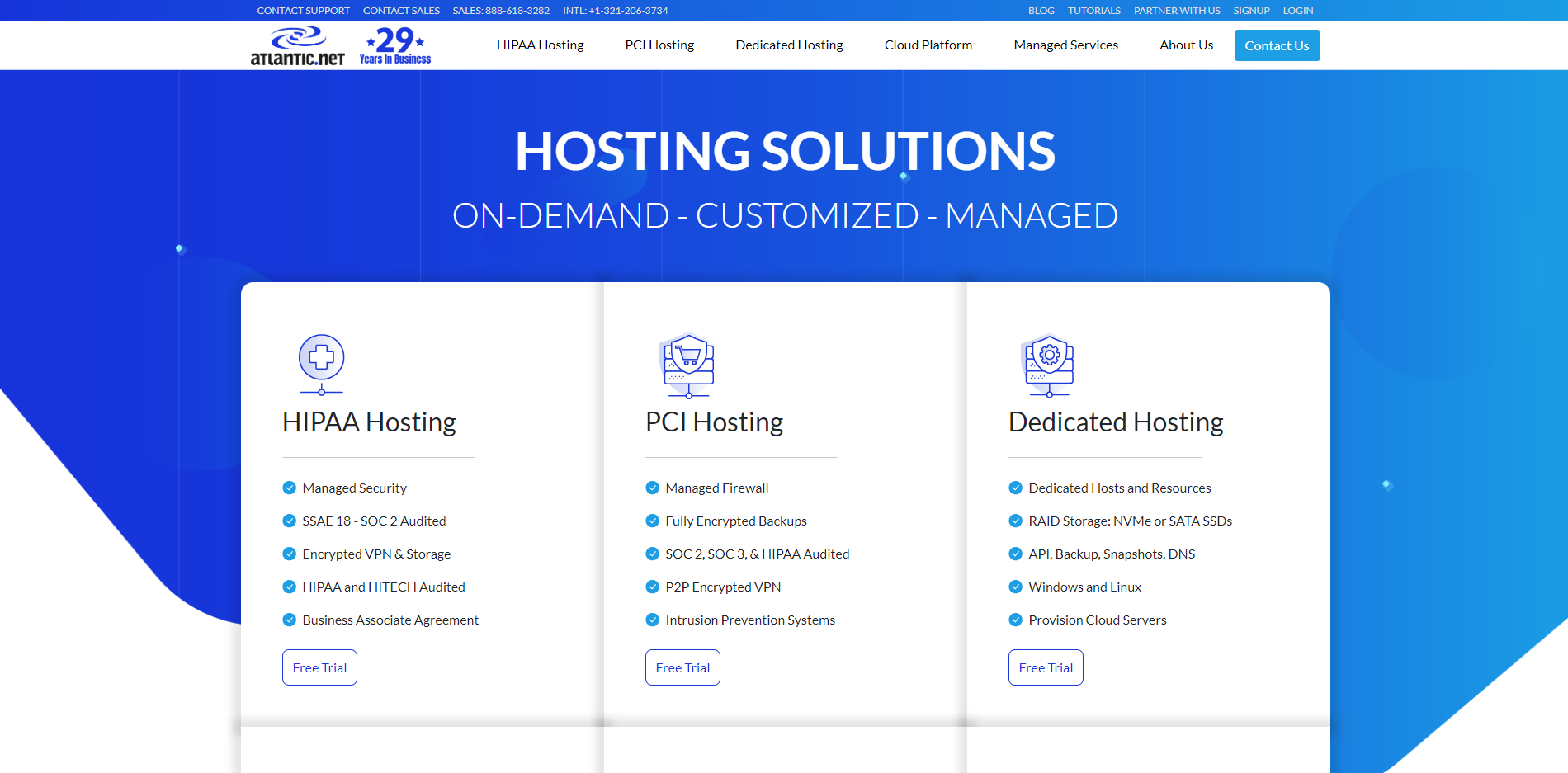Click the checkmark beside P2P Encrypted VPN
Screen dimensions: 1568x773
tap(653, 587)
